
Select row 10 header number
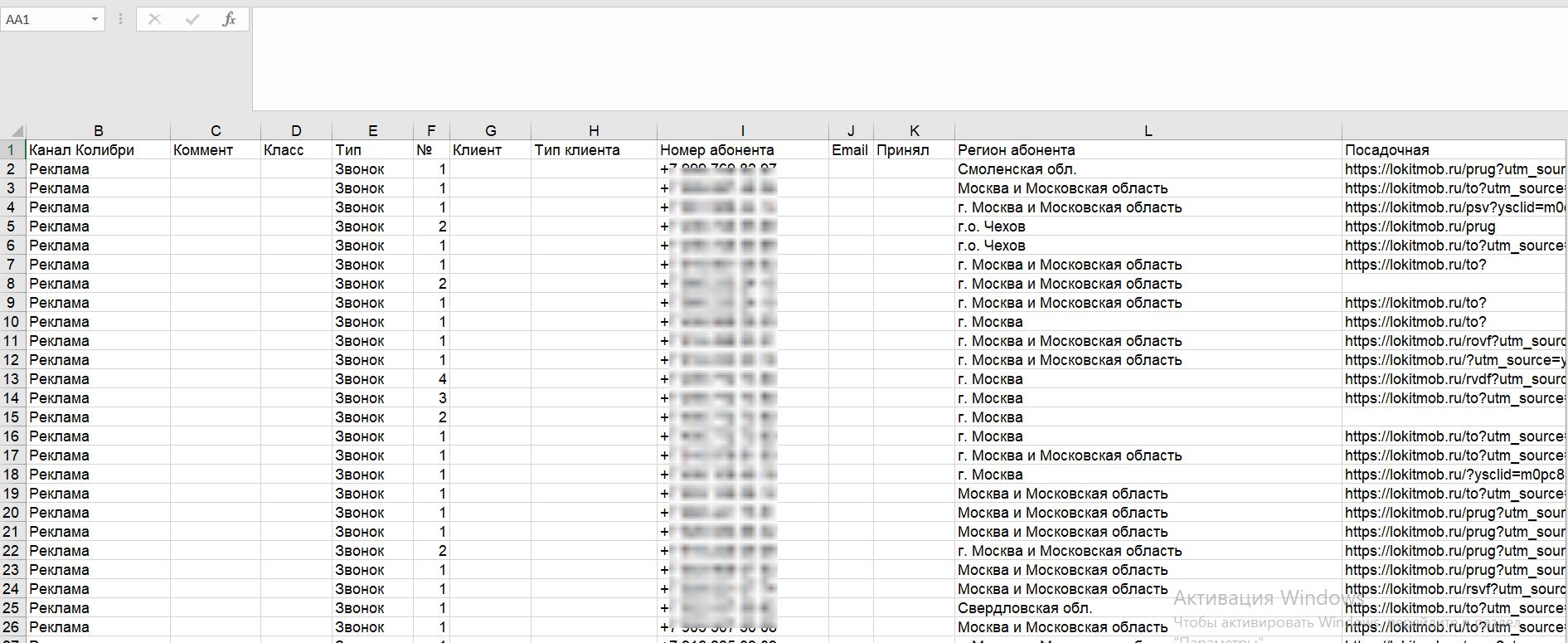[12, 322]
